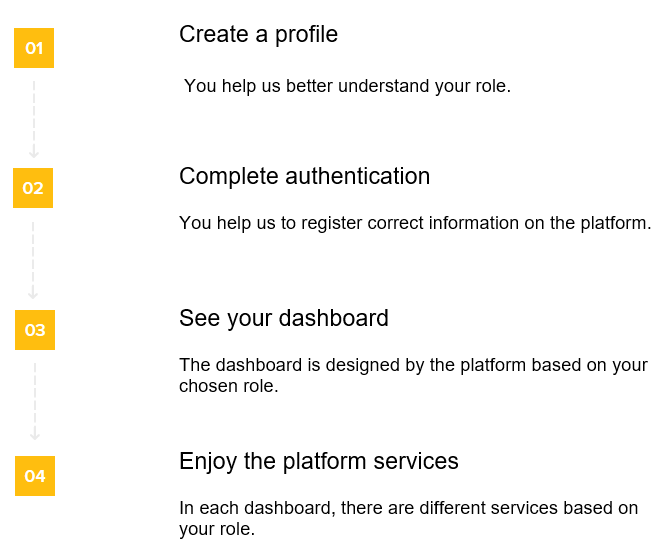Click the 'register correct information' description text

(414, 223)
